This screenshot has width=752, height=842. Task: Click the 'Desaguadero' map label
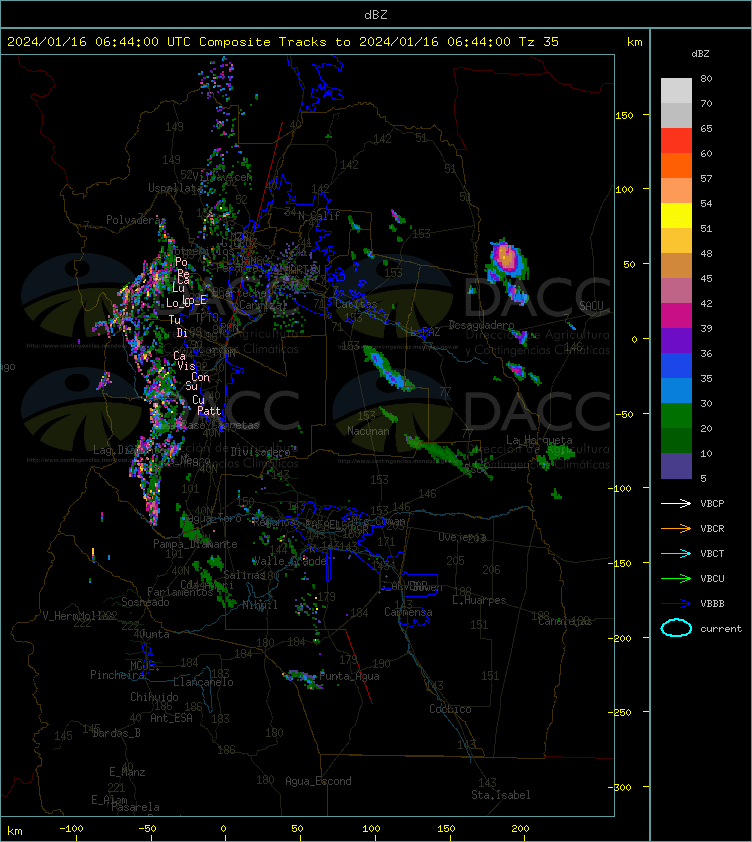(481, 325)
